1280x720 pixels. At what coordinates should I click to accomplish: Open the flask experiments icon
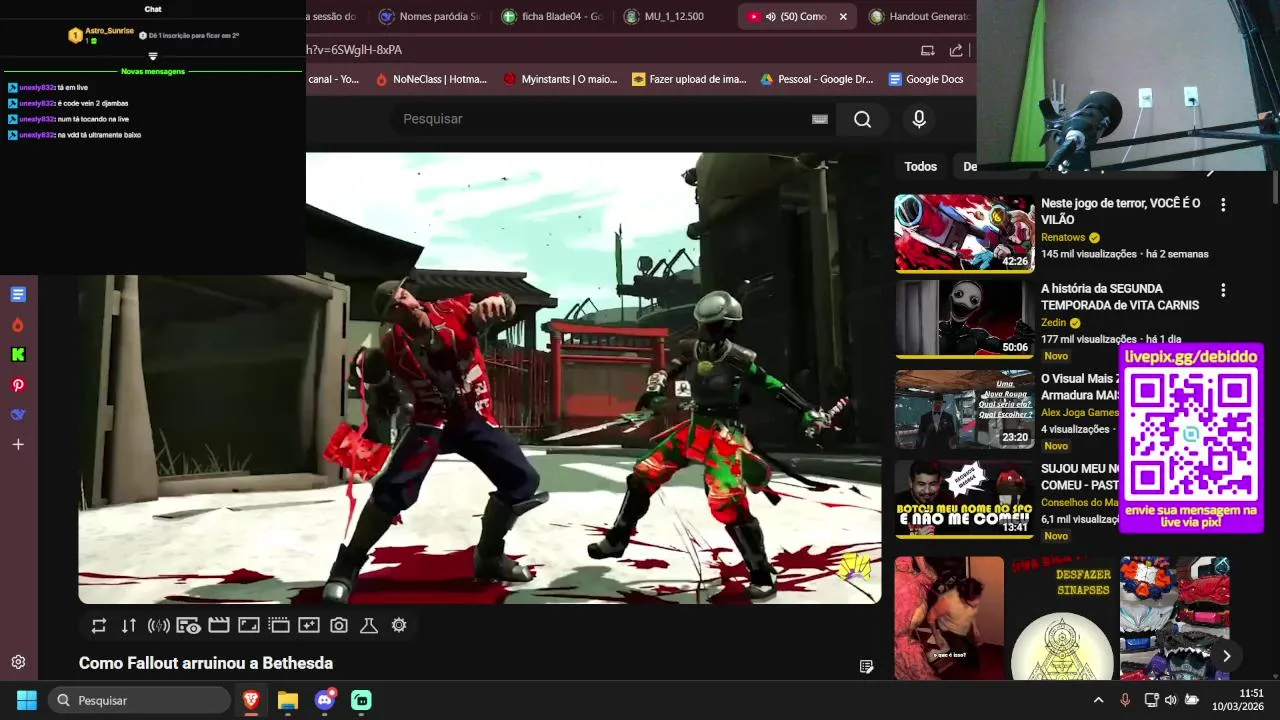[x=369, y=626]
